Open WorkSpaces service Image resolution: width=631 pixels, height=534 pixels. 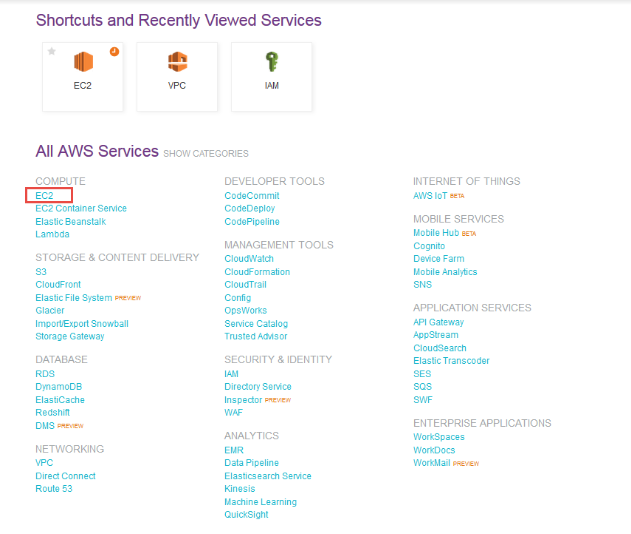[x=439, y=437]
